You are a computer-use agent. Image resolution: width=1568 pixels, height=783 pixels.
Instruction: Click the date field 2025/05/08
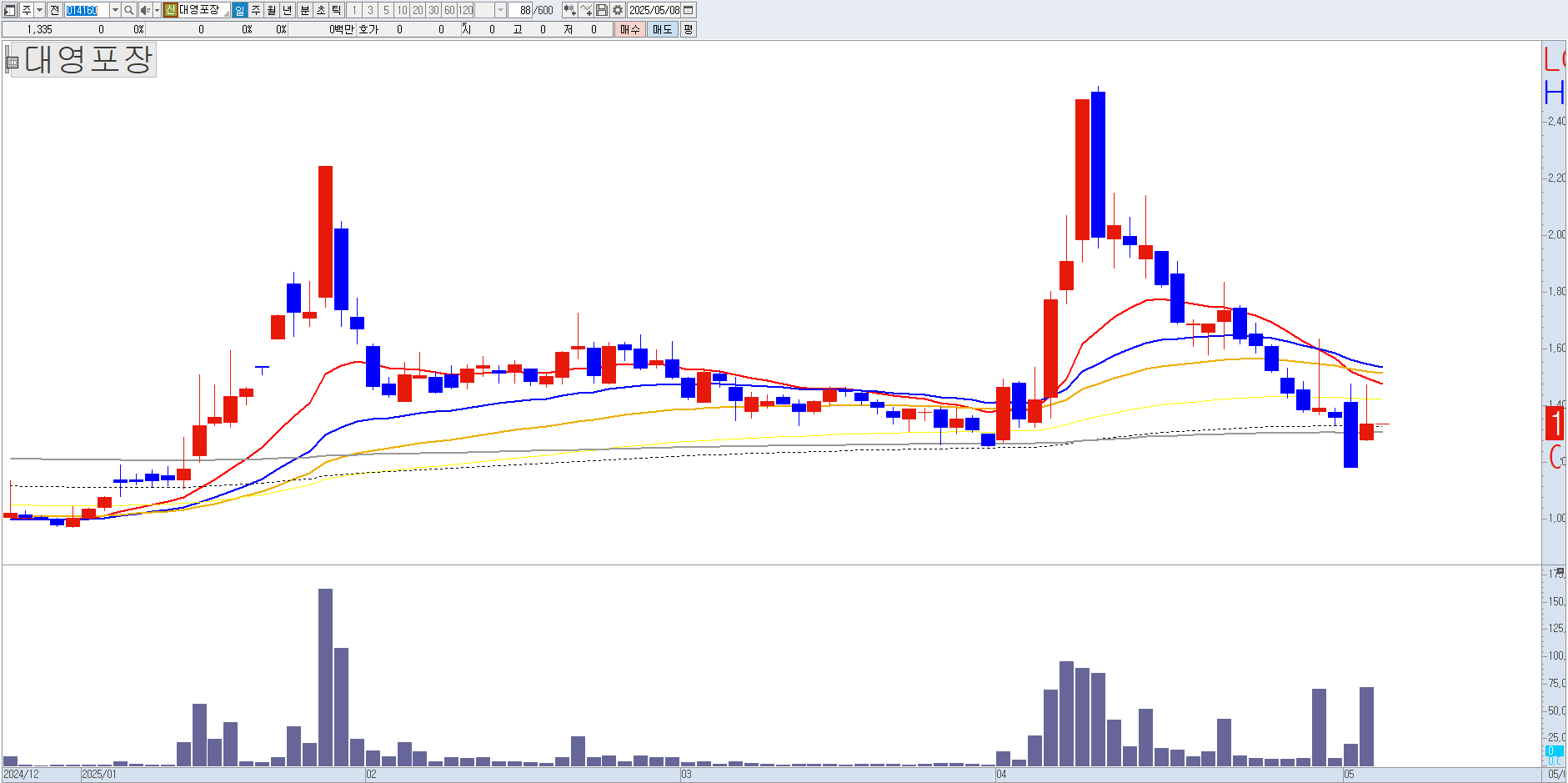tap(654, 10)
